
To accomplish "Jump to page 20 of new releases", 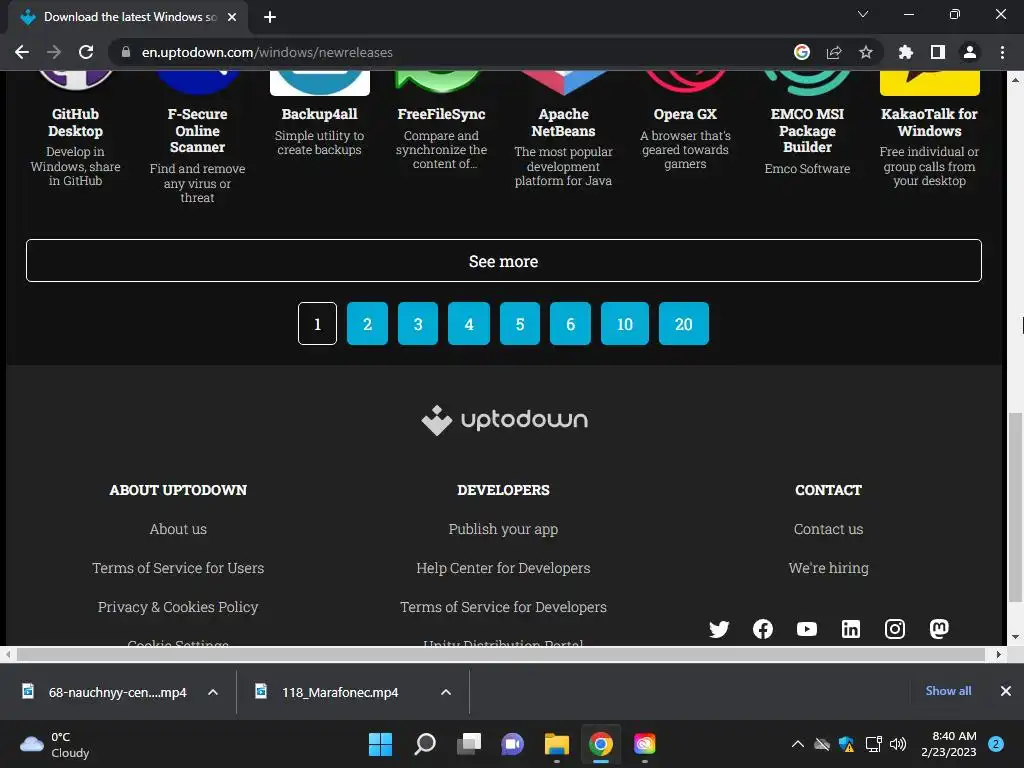I will (684, 323).
